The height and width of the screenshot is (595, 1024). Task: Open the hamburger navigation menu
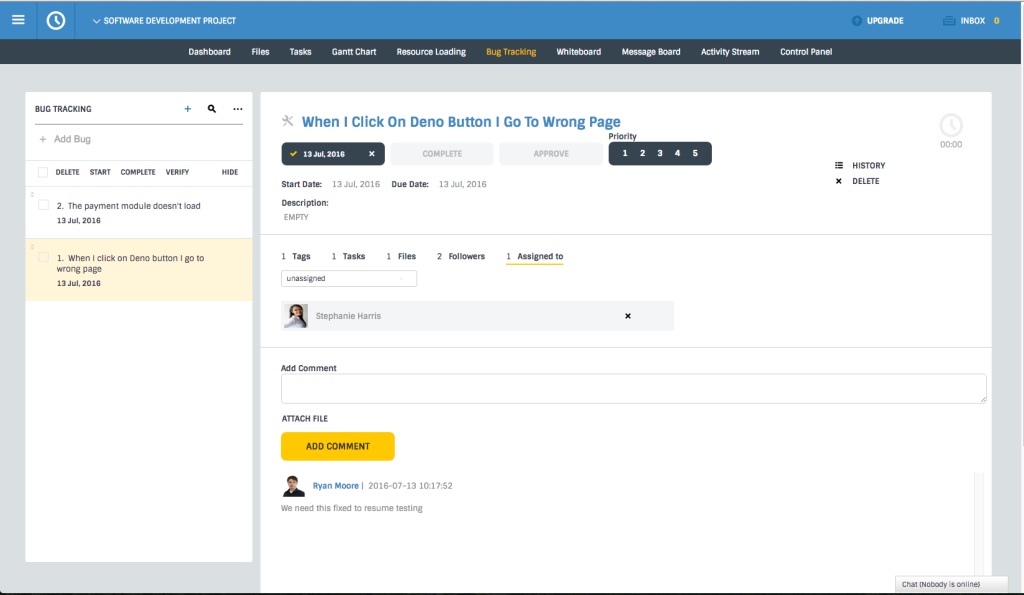(18, 20)
